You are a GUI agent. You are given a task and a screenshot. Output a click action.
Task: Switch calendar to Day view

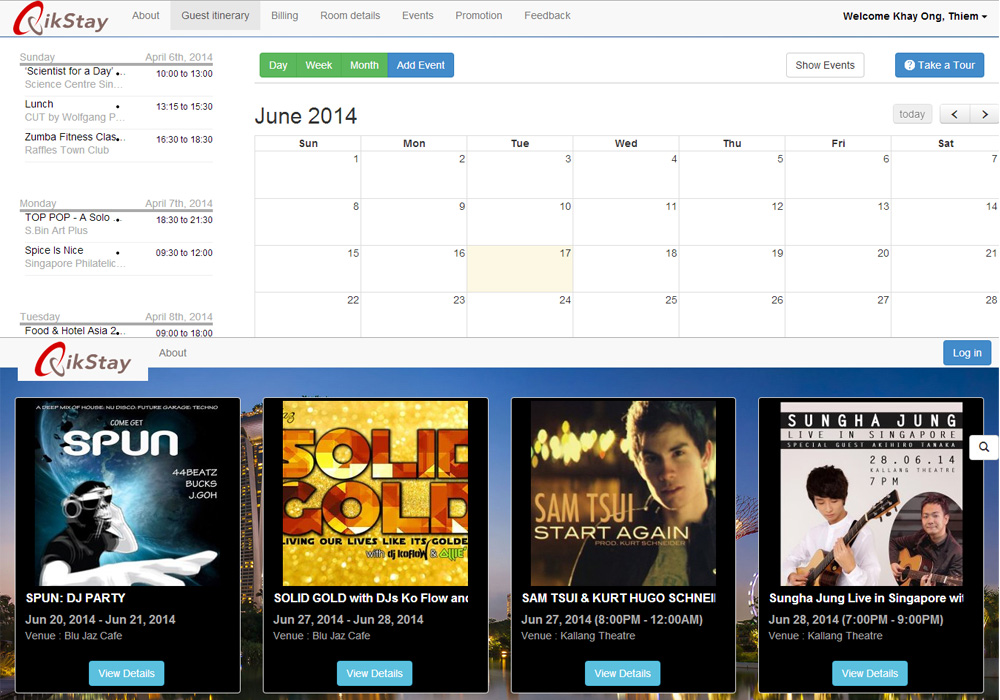(x=278, y=65)
